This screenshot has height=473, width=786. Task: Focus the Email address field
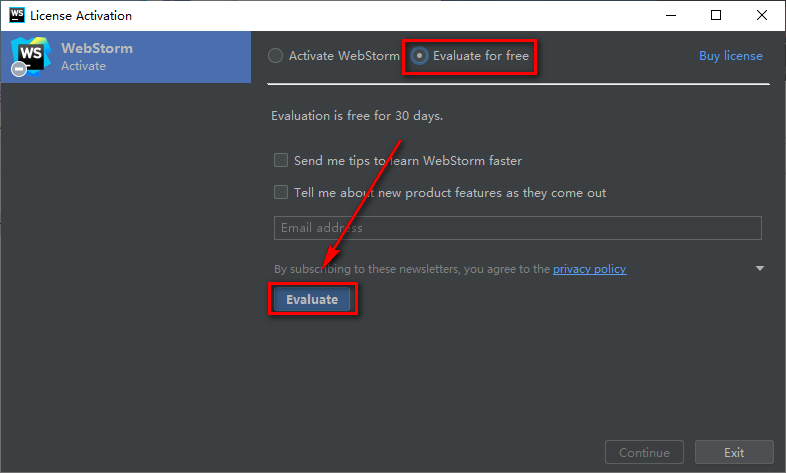518,228
